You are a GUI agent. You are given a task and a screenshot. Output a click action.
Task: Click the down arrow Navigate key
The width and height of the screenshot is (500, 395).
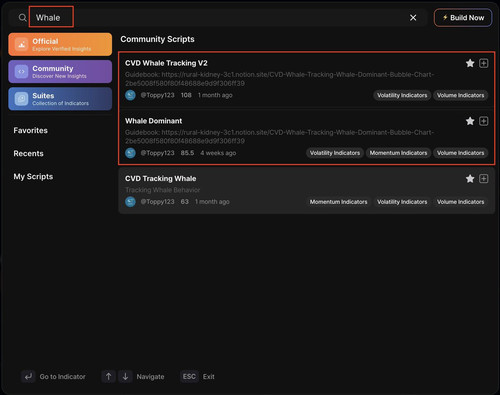click(x=125, y=377)
